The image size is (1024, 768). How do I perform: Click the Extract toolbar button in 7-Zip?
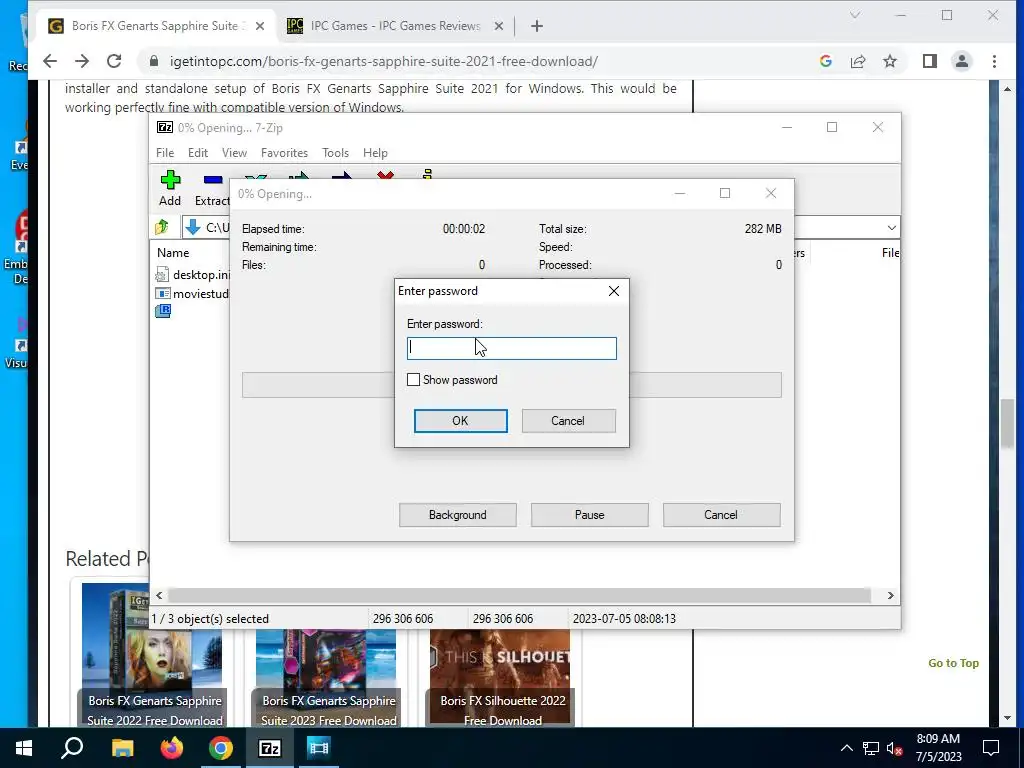pos(212,188)
